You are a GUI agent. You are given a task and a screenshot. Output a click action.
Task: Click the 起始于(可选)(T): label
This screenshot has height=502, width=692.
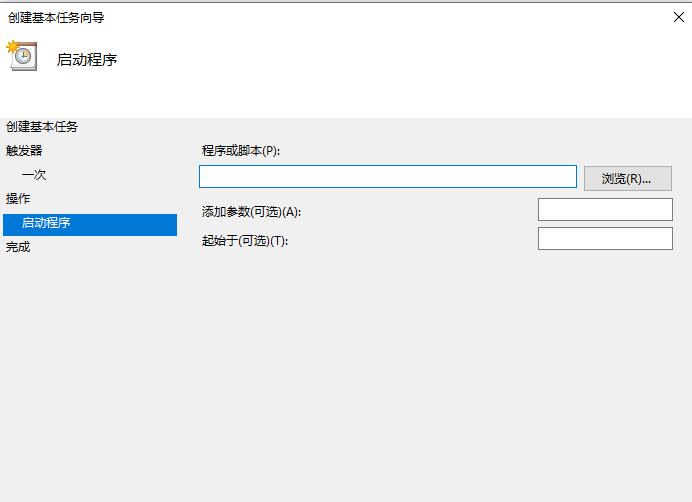tap(245, 241)
